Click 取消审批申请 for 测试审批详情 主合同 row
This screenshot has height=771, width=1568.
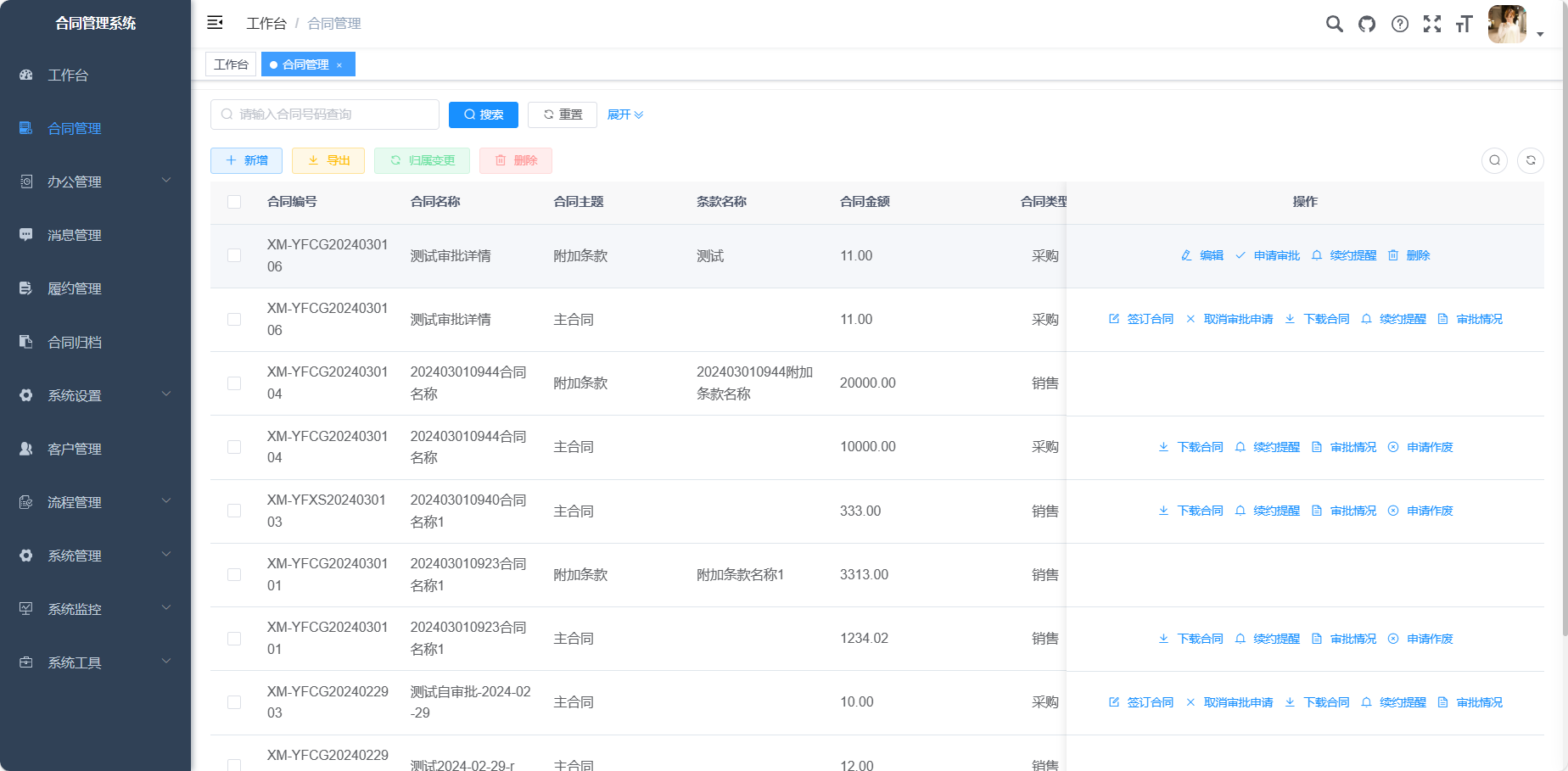click(x=1229, y=319)
